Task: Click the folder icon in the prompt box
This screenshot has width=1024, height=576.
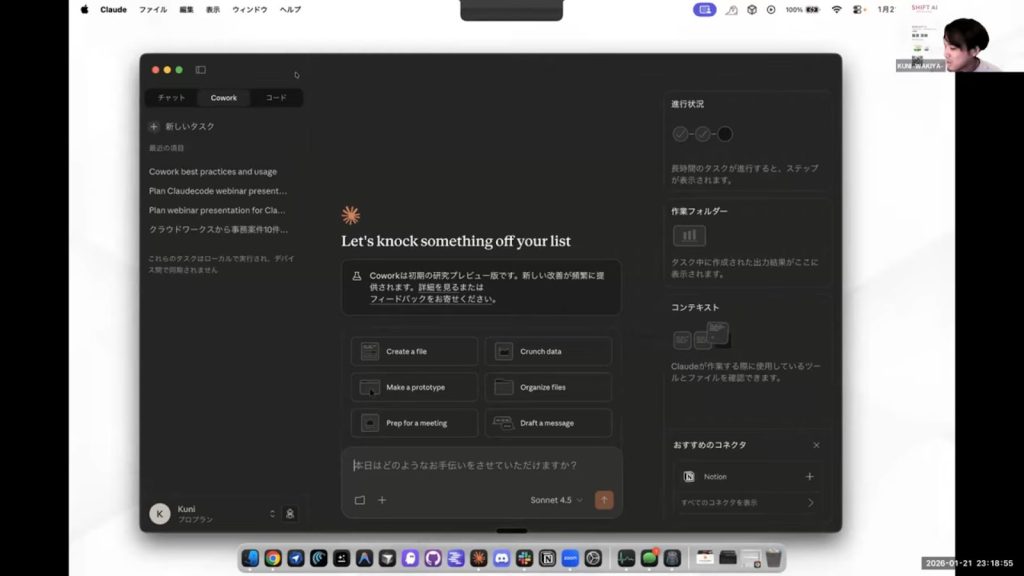Action: (x=360, y=500)
